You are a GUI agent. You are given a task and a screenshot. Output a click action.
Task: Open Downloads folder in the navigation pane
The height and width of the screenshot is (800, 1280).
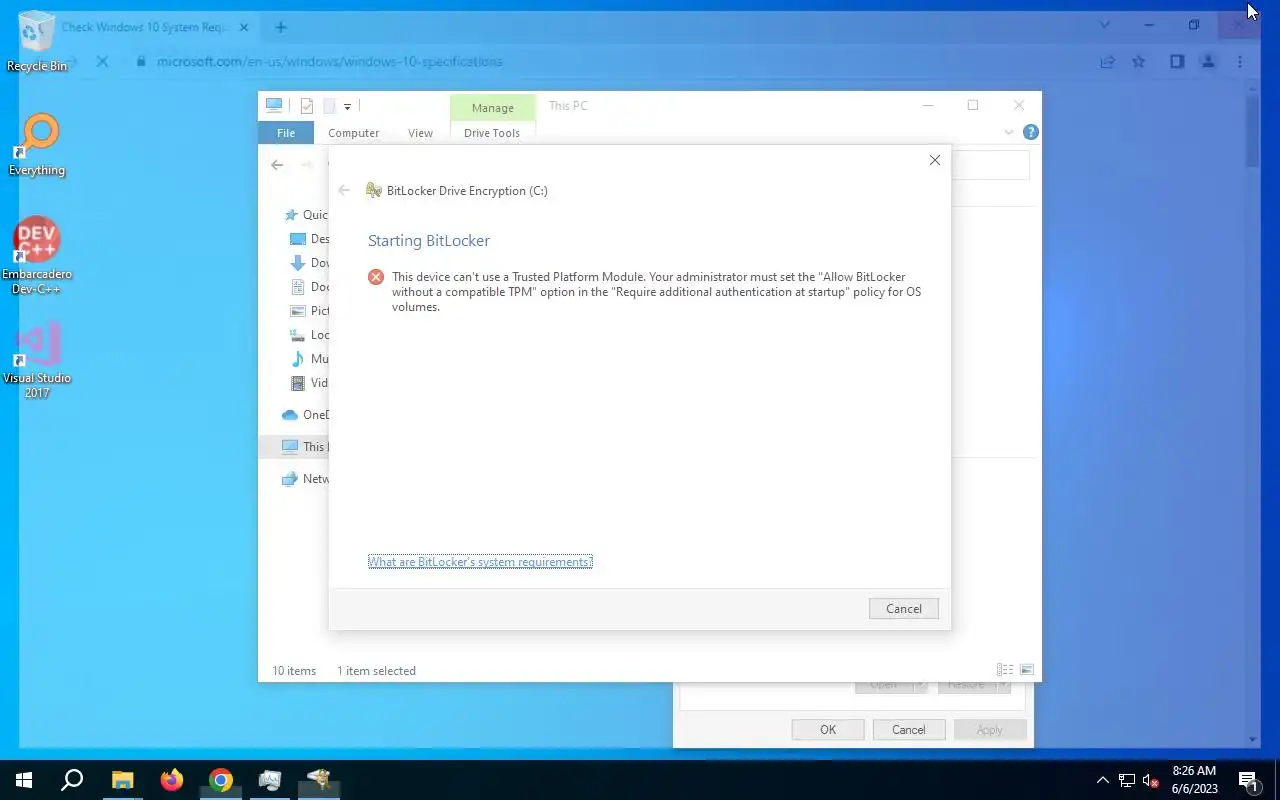[309, 263]
